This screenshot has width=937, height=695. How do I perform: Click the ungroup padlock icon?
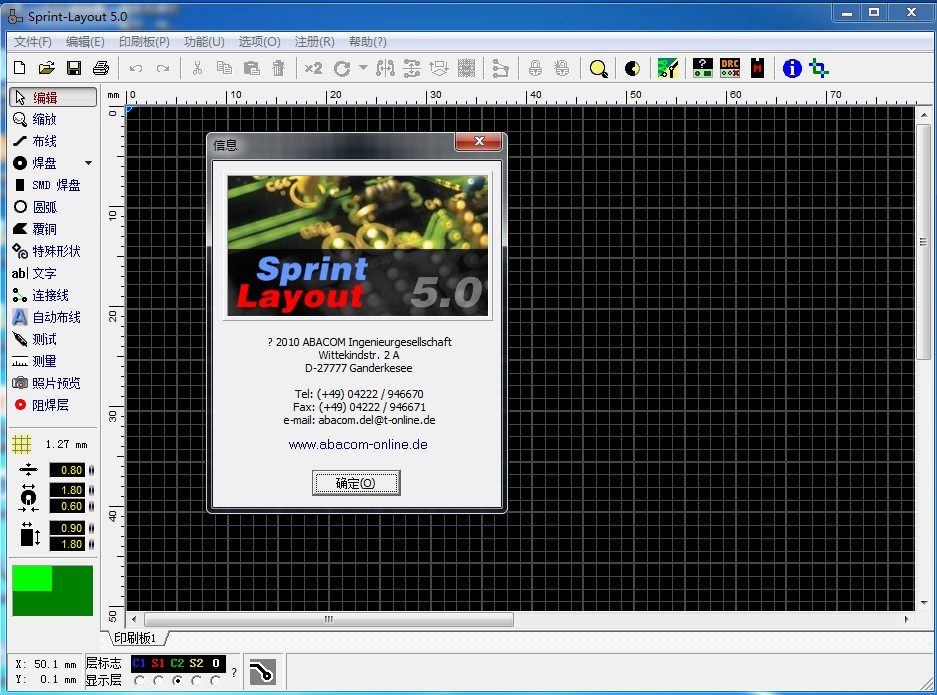pyautogui.click(x=562, y=68)
